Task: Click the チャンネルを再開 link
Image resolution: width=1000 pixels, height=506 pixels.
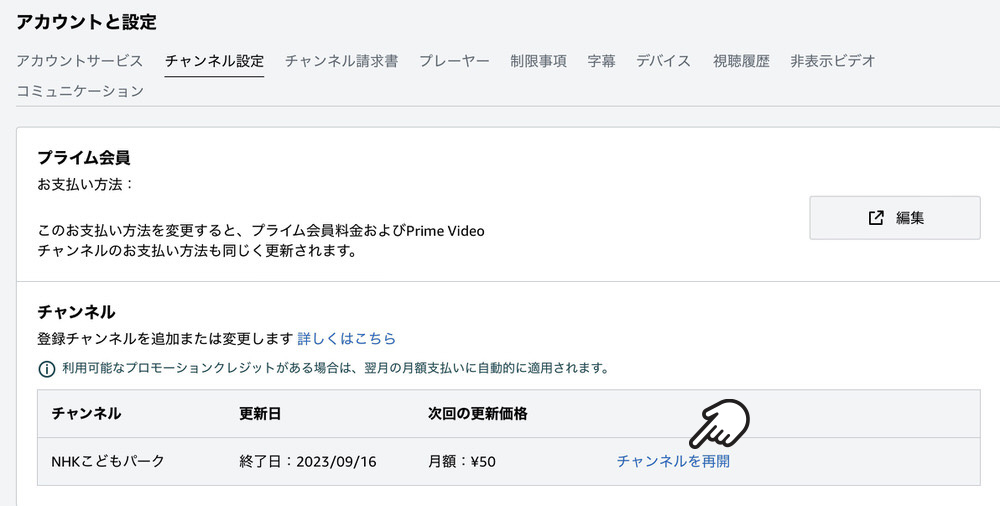Action: click(x=673, y=461)
